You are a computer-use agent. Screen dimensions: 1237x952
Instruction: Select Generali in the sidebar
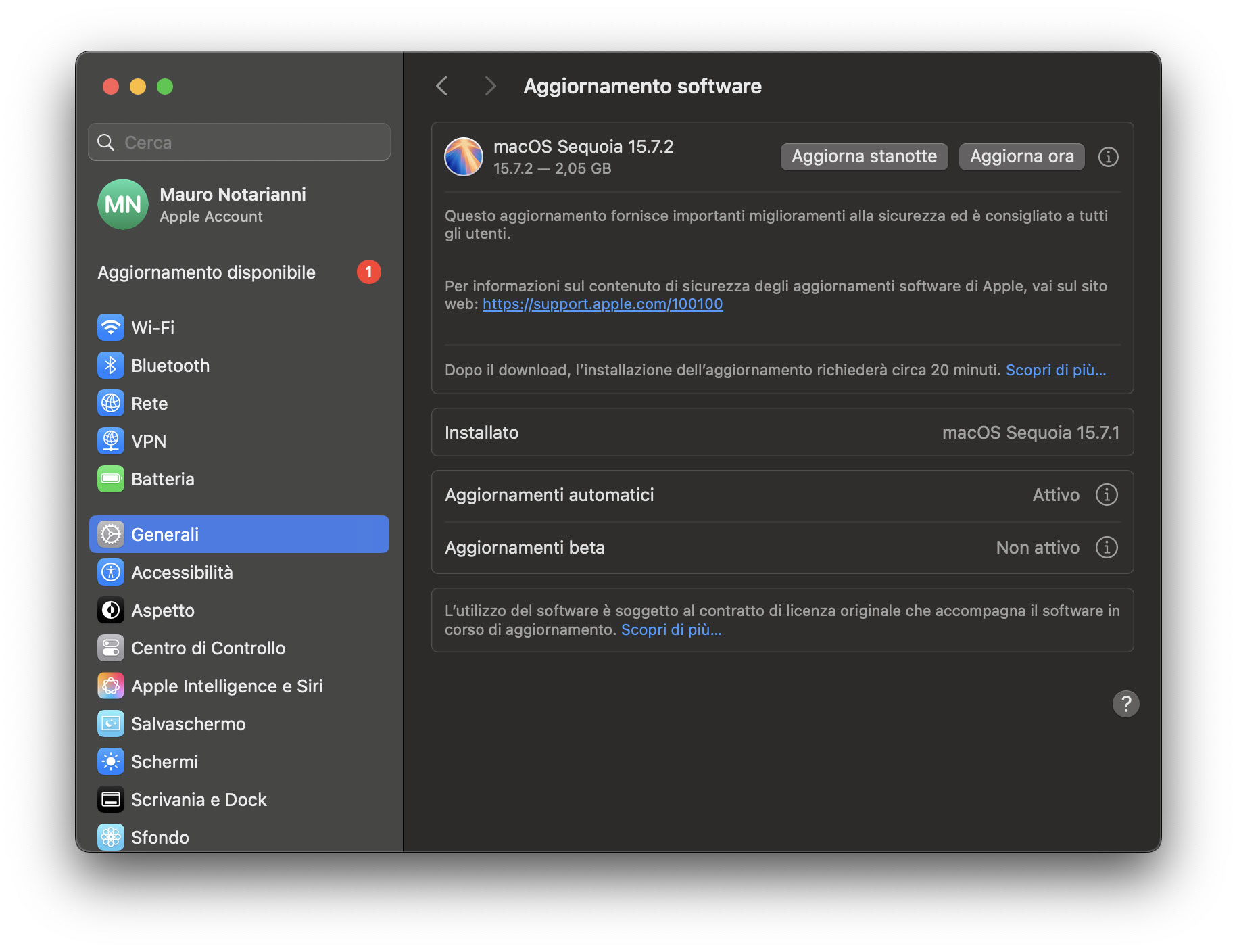(165, 534)
